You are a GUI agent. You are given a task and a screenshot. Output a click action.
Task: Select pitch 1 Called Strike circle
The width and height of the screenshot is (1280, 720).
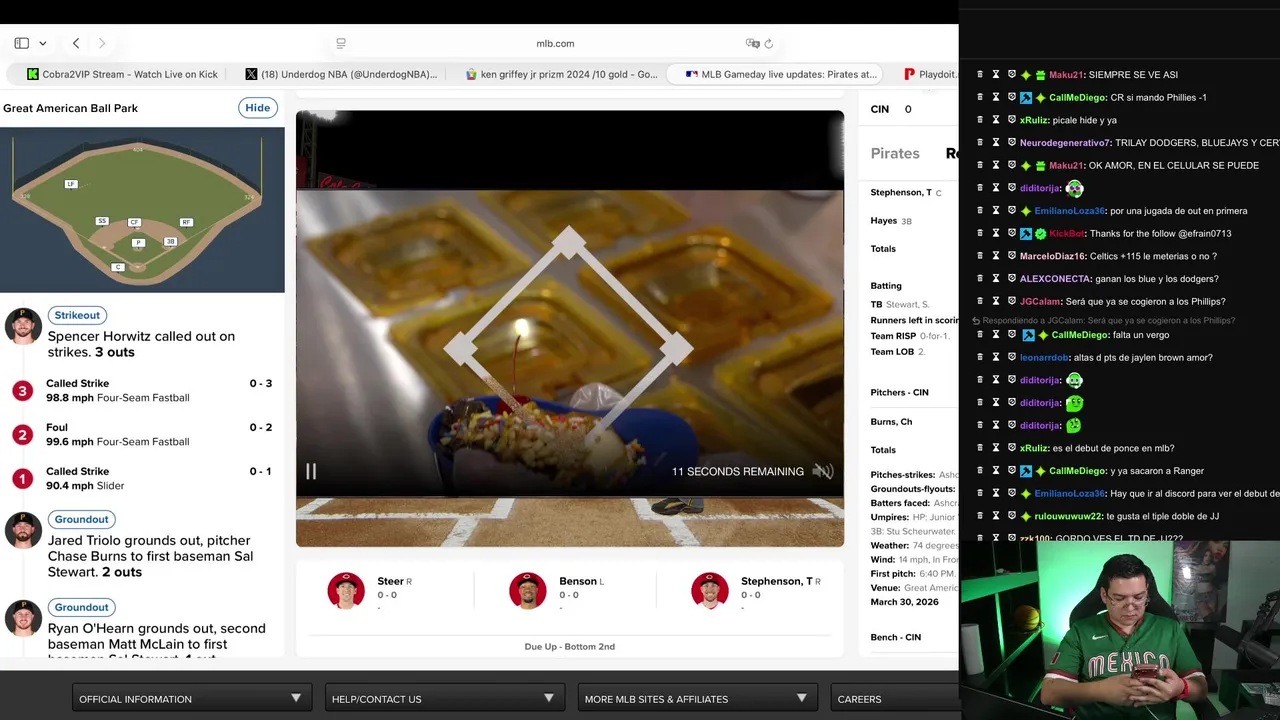click(22, 479)
